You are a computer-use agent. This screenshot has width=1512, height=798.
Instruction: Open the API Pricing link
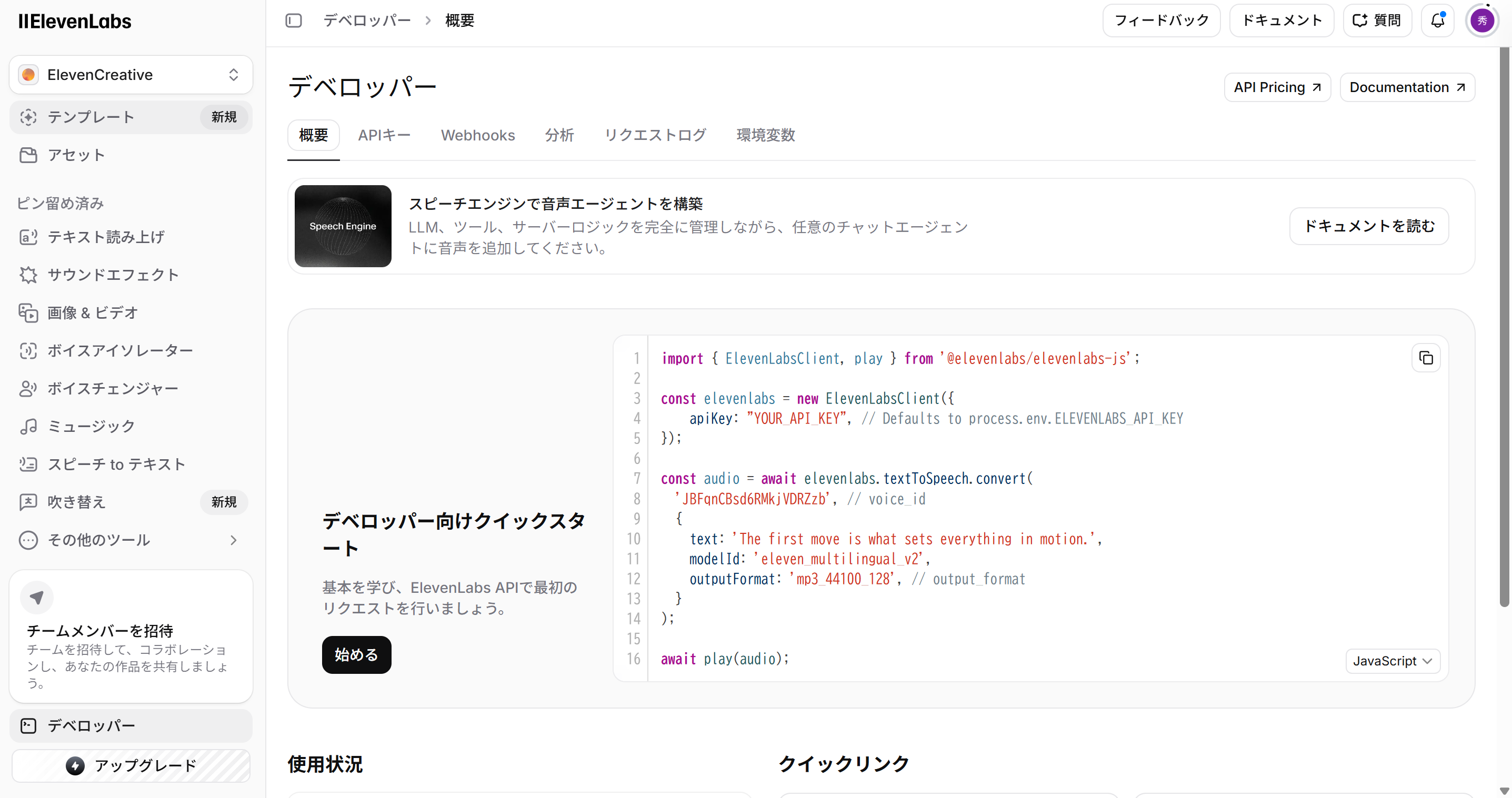(x=1277, y=87)
